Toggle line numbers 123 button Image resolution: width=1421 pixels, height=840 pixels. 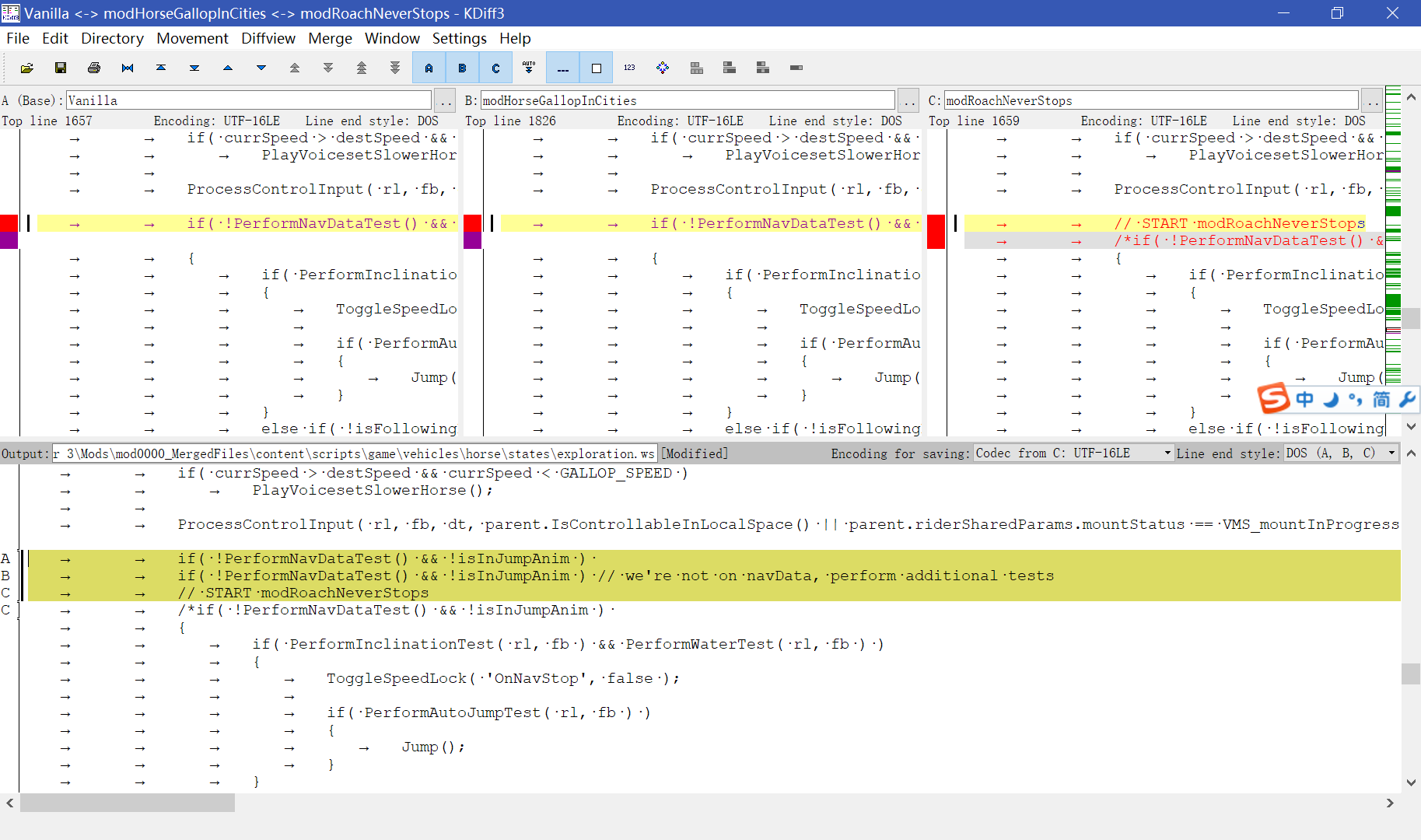tap(629, 68)
